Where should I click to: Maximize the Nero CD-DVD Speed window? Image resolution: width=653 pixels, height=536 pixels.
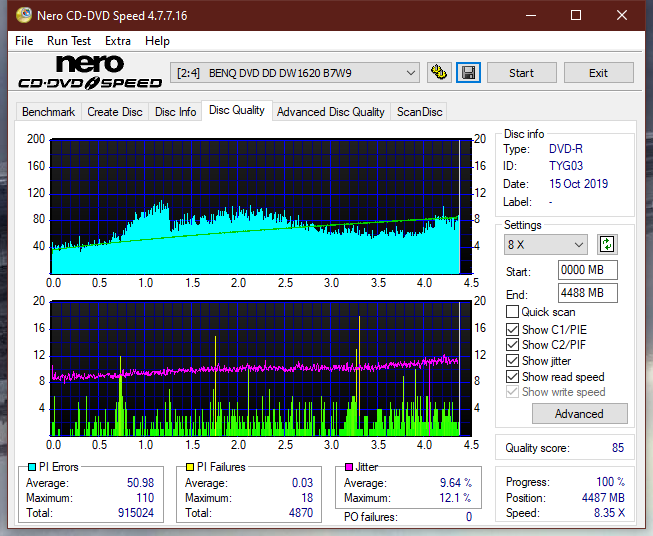(x=576, y=15)
